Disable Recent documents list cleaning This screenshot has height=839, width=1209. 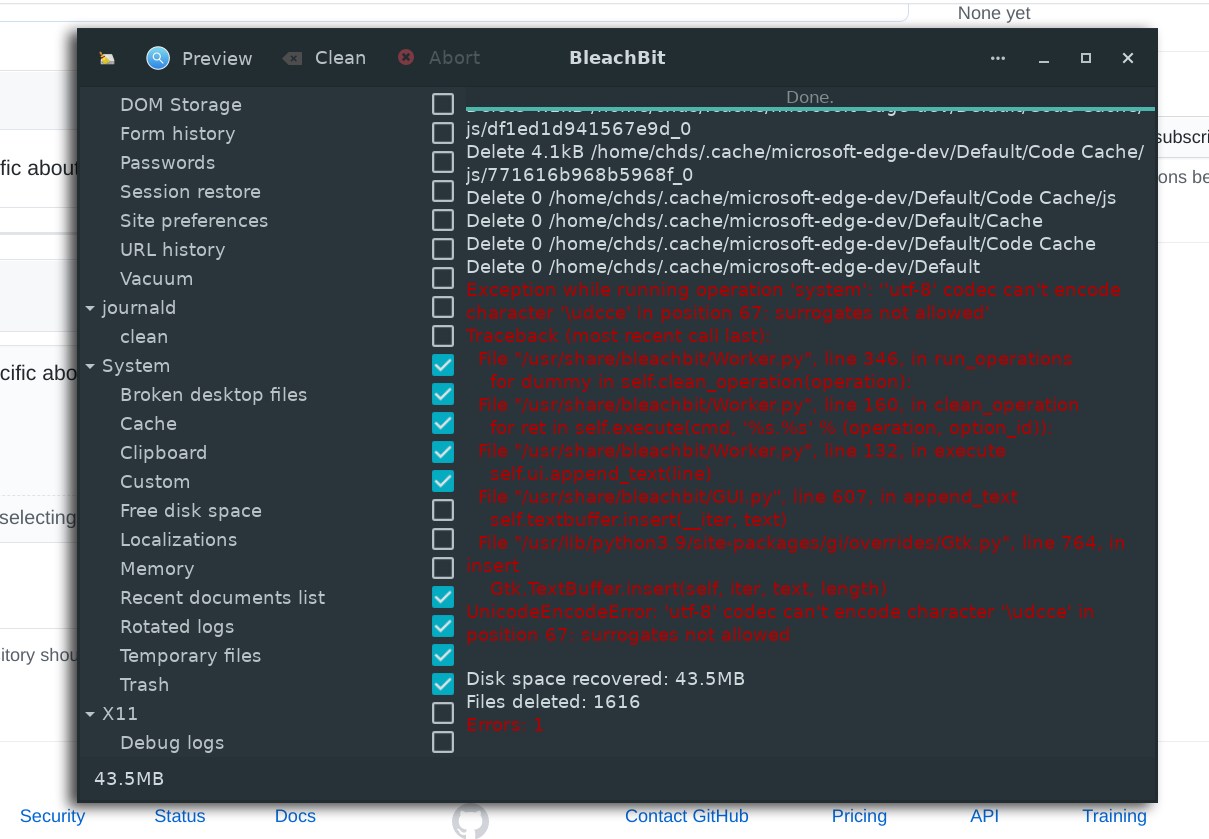(x=442, y=597)
